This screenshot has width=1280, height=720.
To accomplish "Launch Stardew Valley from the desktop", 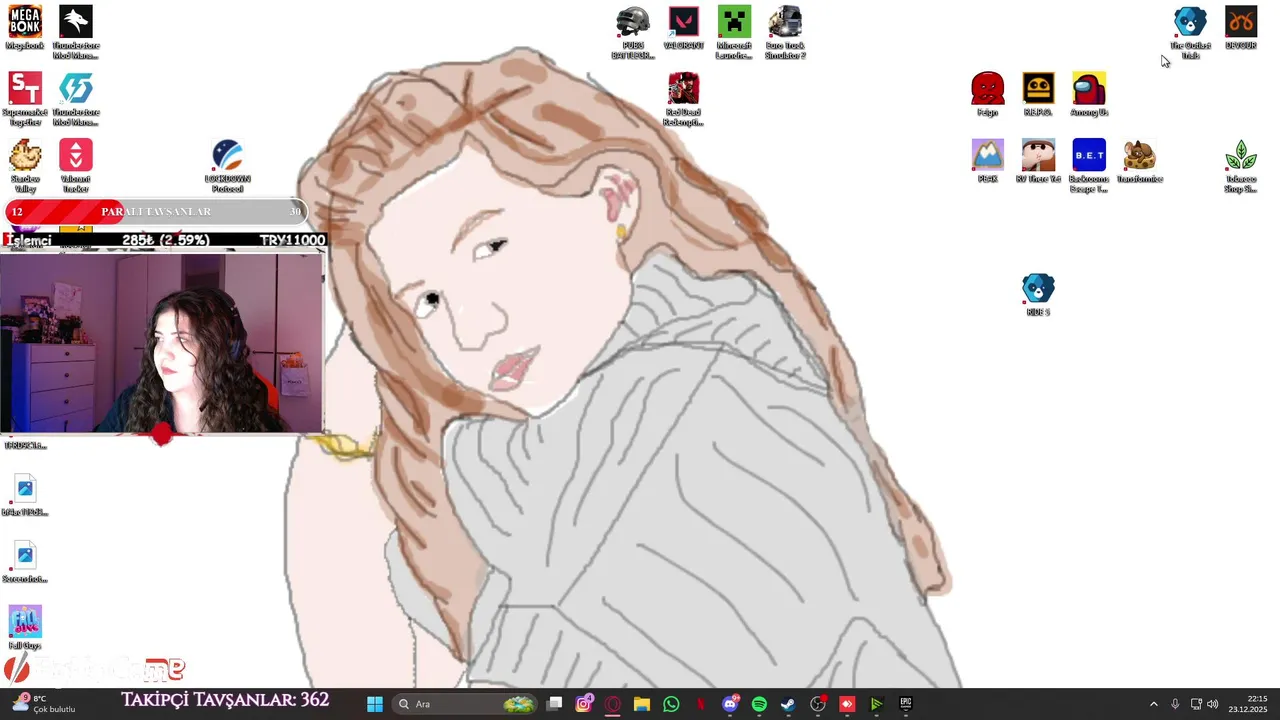I will [x=25, y=166].
